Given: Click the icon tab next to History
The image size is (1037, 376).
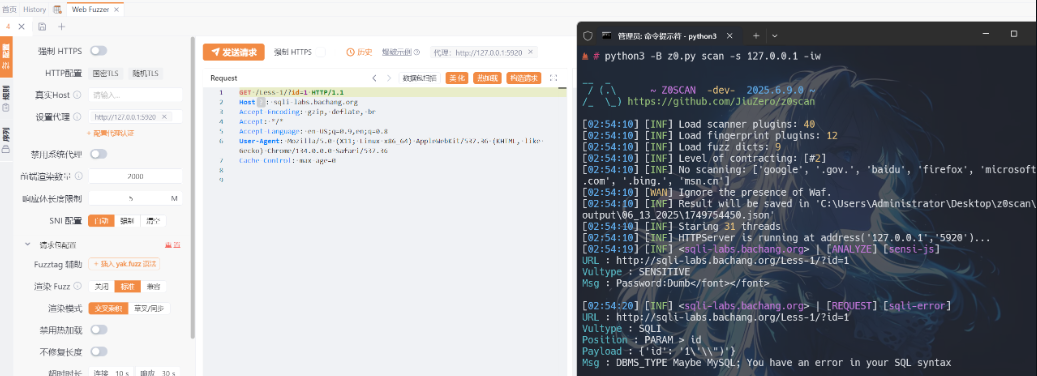Looking at the screenshot, I should click(x=57, y=9).
